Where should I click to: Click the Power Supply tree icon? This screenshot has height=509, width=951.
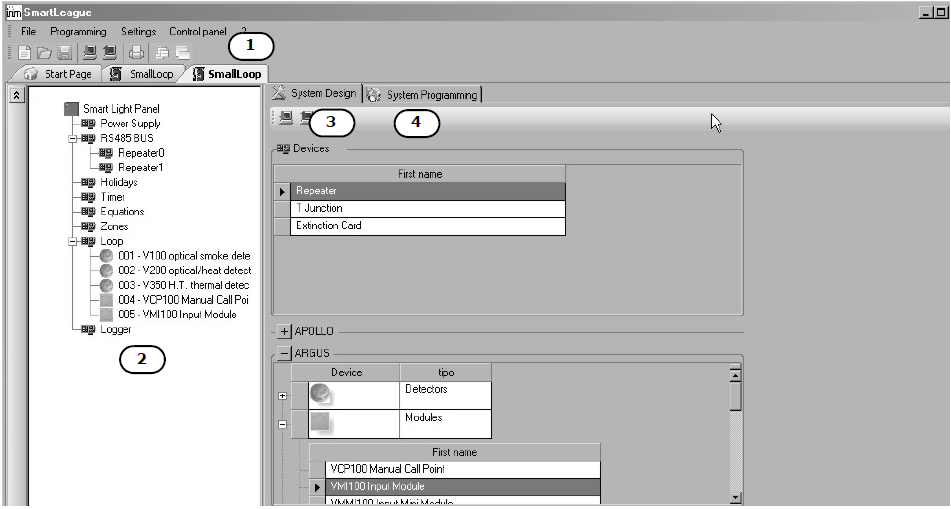point(88,124)
